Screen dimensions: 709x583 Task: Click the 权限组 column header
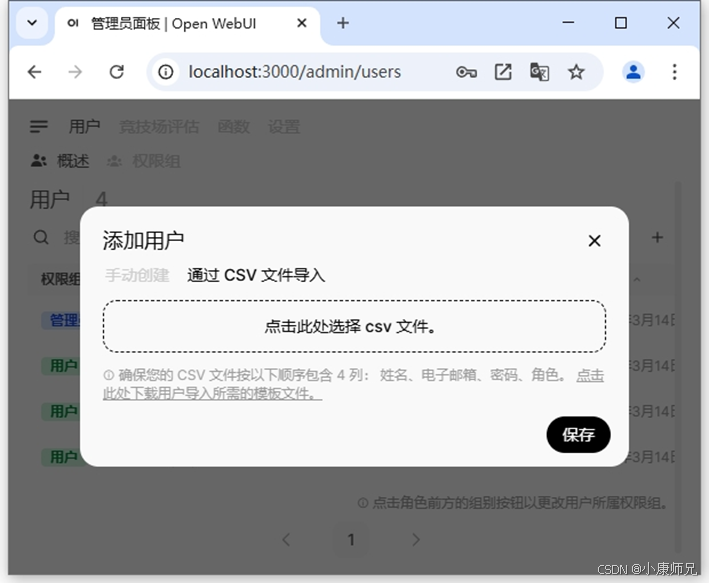[x=61, y=279]
